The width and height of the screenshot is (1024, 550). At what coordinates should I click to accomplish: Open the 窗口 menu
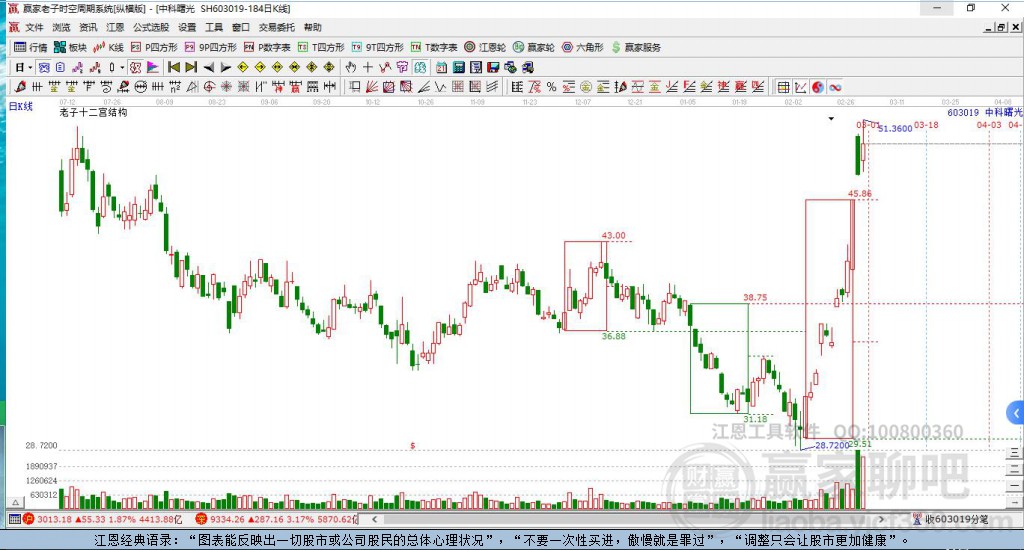pos(241,27)
